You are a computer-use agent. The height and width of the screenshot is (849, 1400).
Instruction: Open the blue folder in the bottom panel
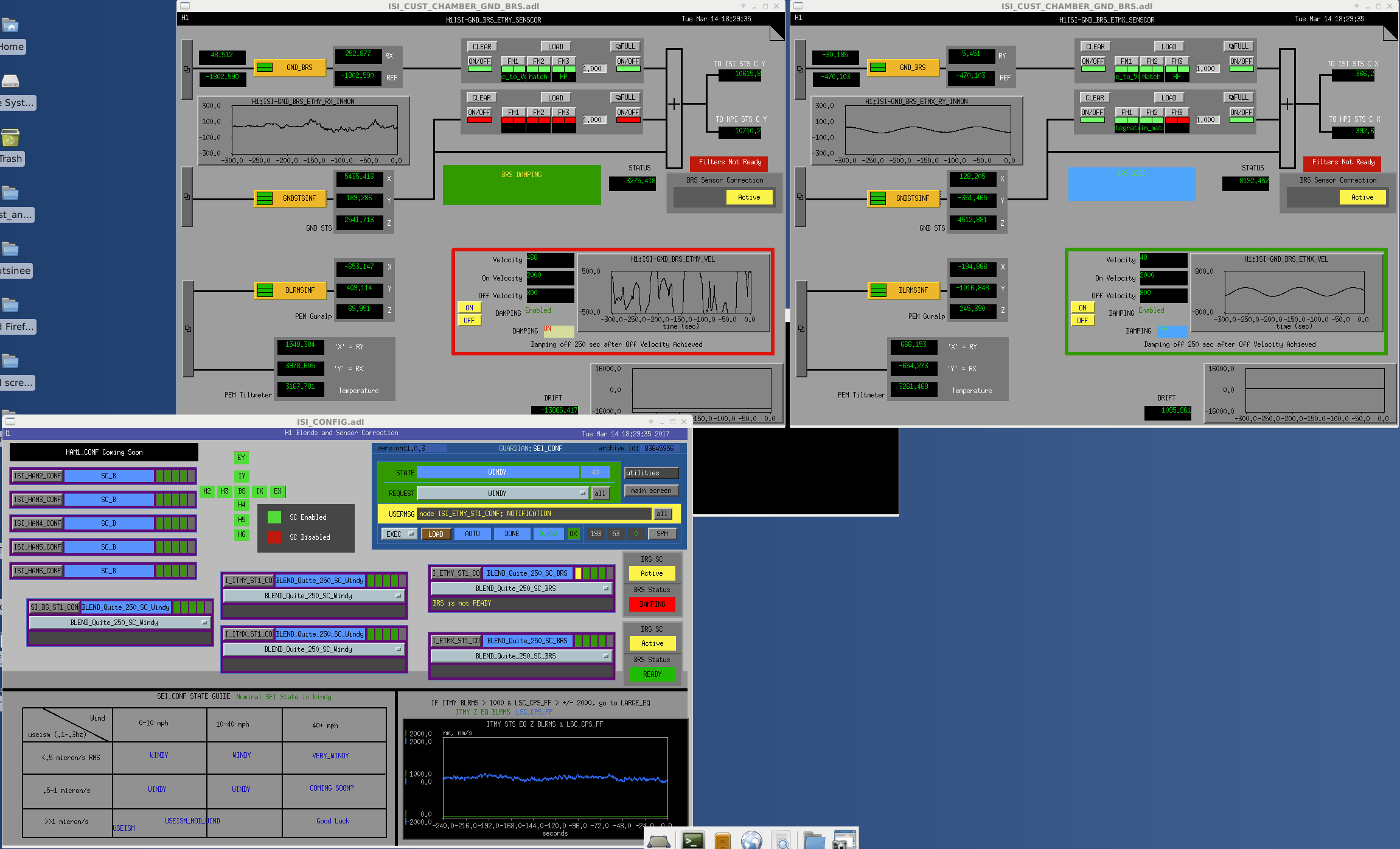pyautogui.click(x=813, y=840)
